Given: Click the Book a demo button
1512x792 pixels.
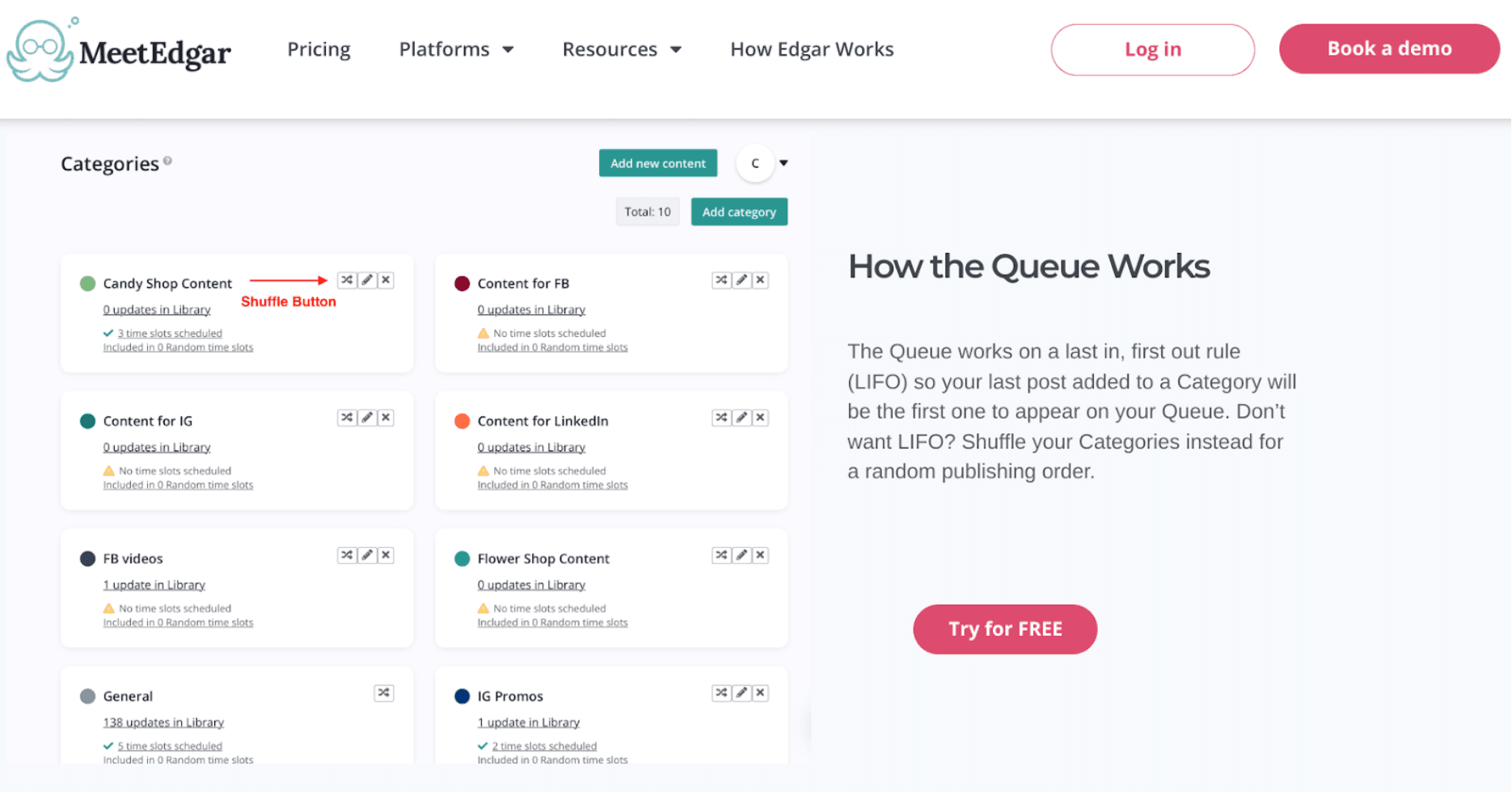Looking at the screenshot, I should [1388, 48].
